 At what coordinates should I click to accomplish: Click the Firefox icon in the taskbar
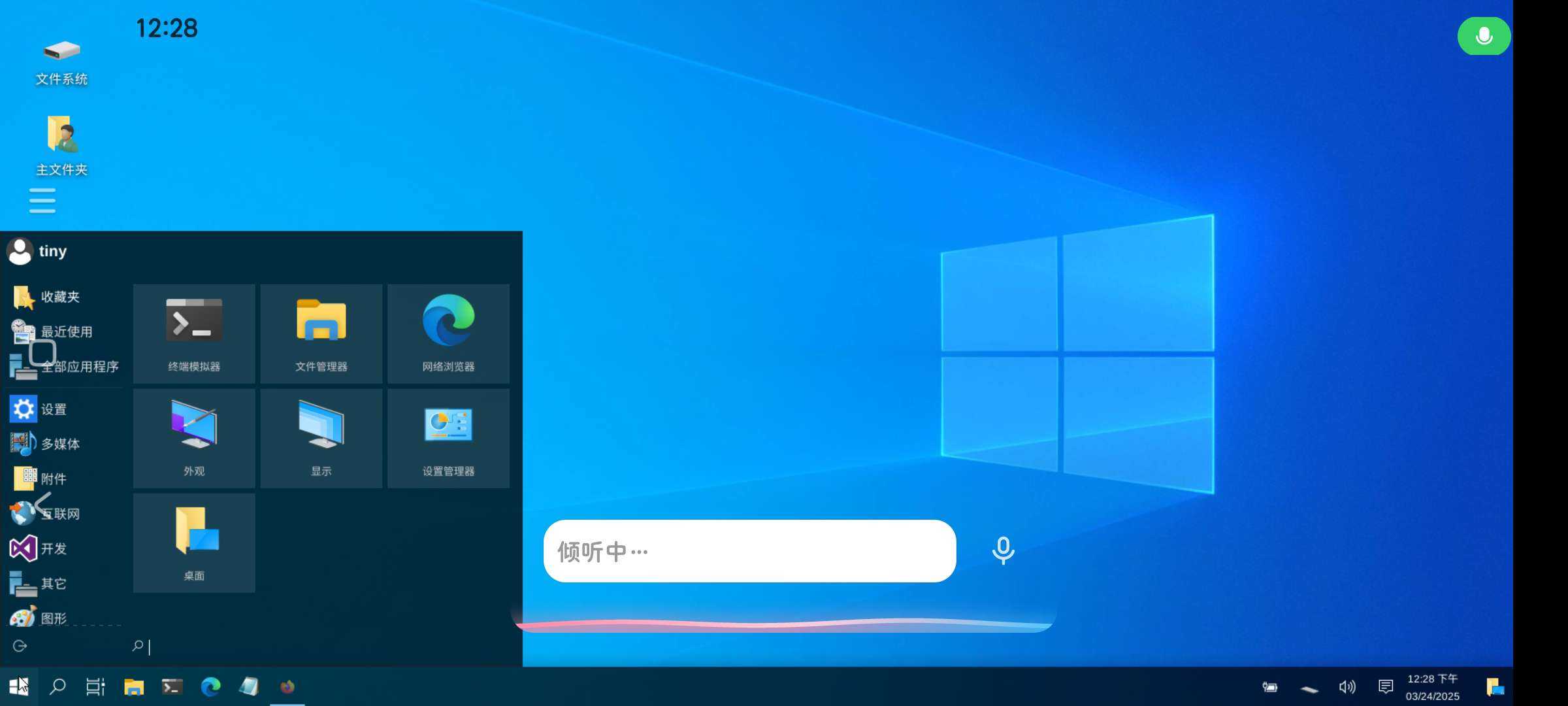[287, 686]
